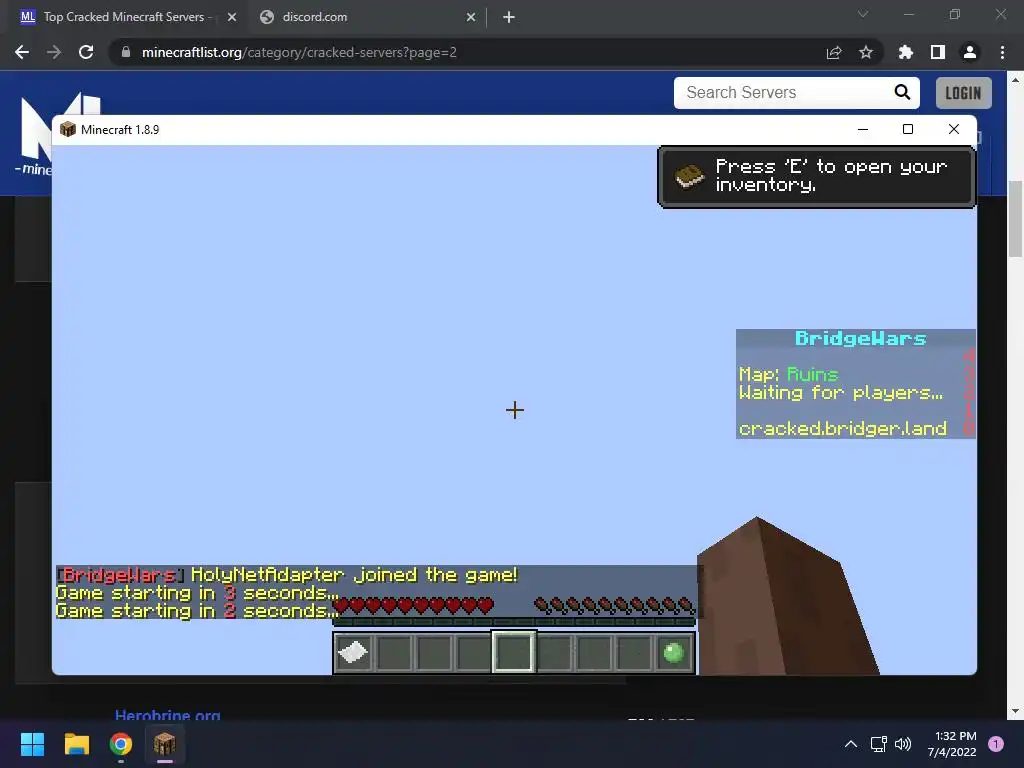Click the scrollbar down arrow
The image size is (1024, 768).
tap(1015, 711)
